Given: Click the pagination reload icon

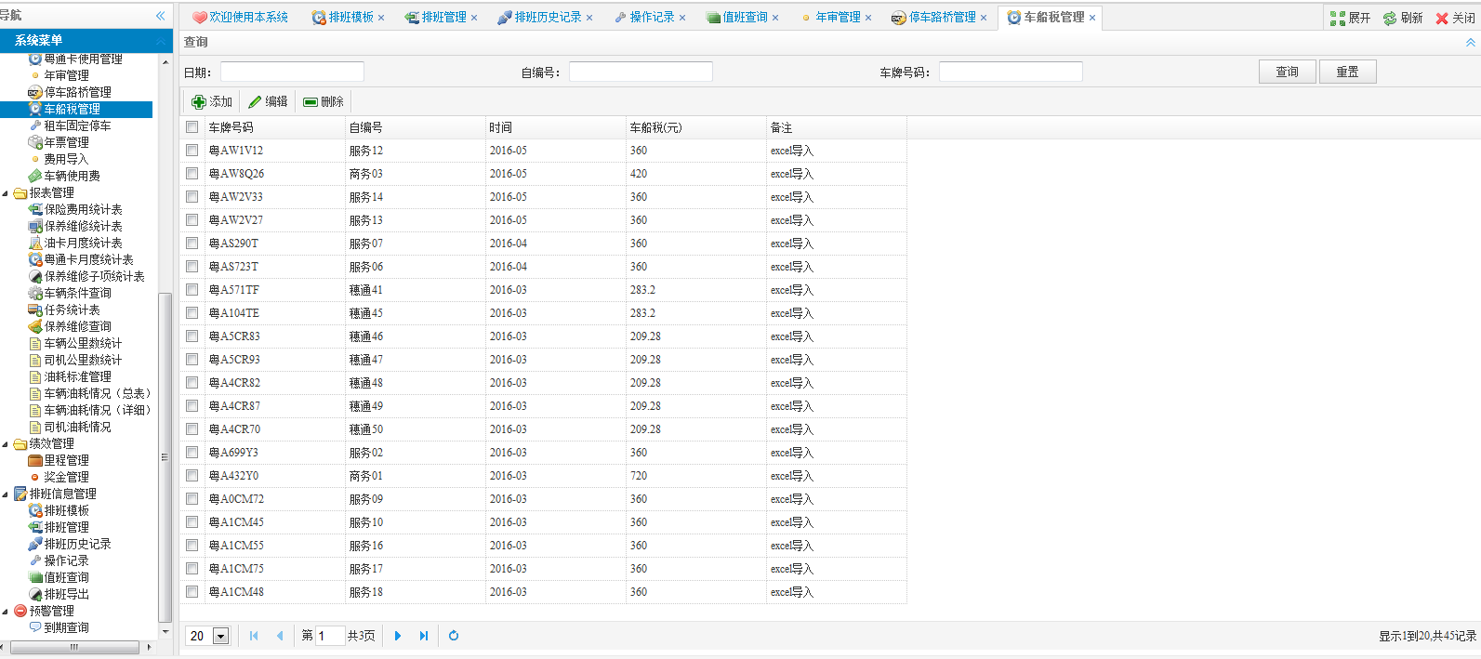Looking at the screenshot, I should click(x=453, y=636).
